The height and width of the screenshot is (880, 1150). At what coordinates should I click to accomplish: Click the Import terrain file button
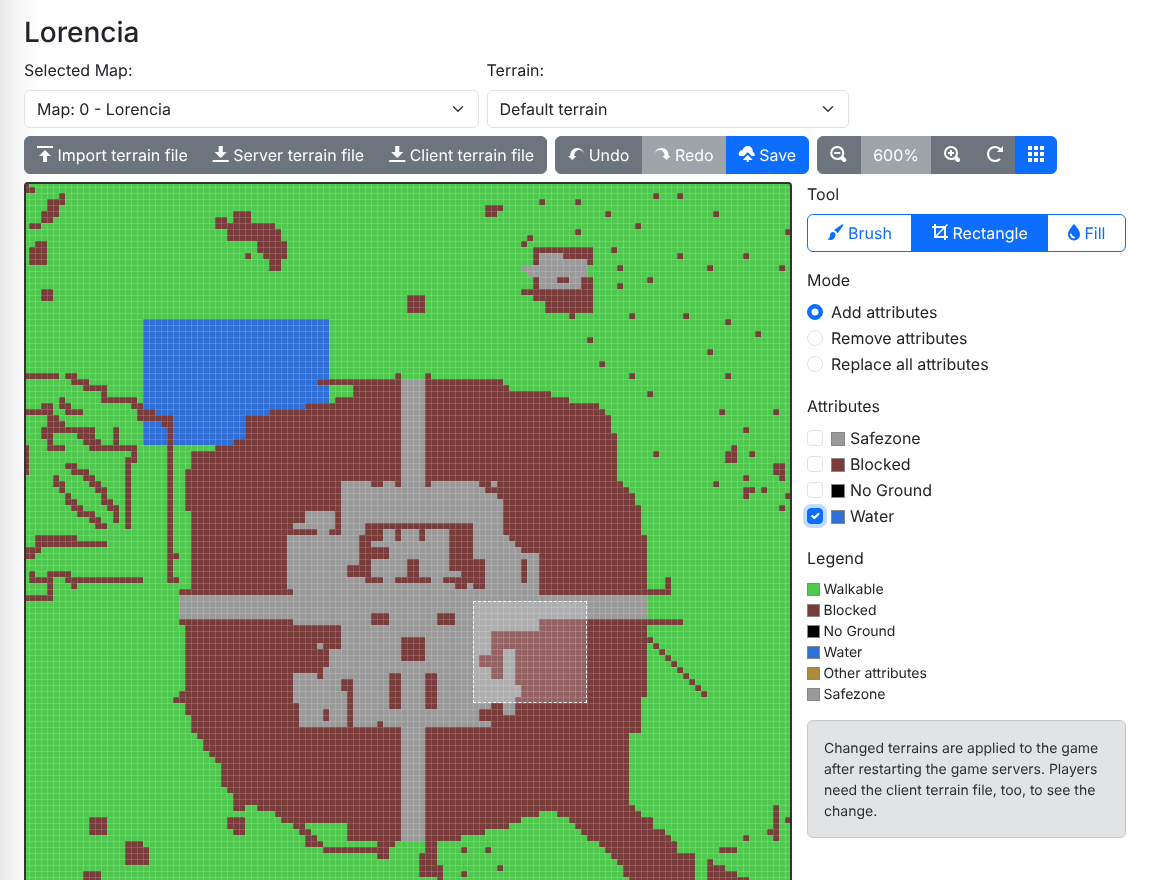(112, 155)
